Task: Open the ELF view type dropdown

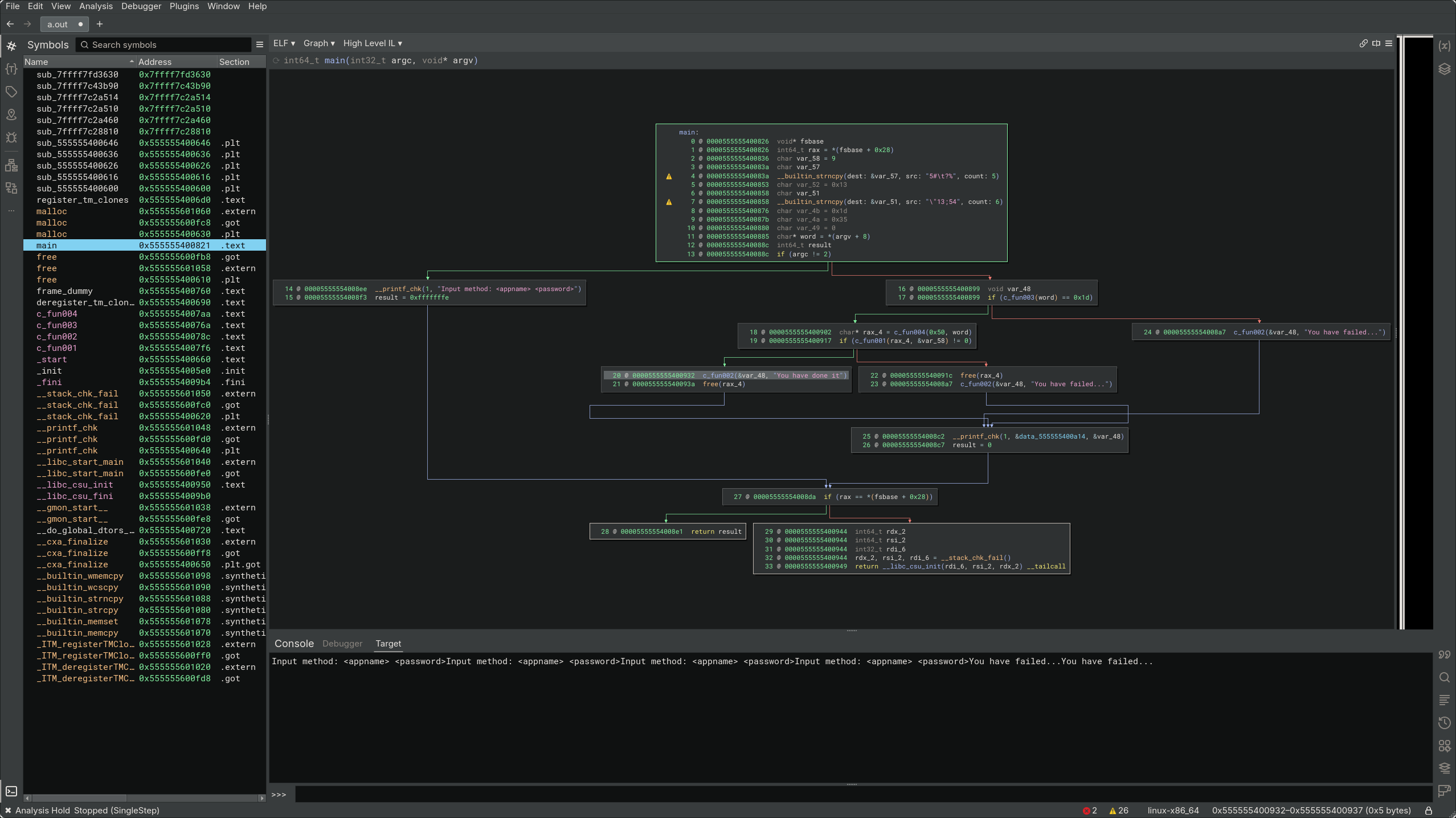Action: click(284, 43)
